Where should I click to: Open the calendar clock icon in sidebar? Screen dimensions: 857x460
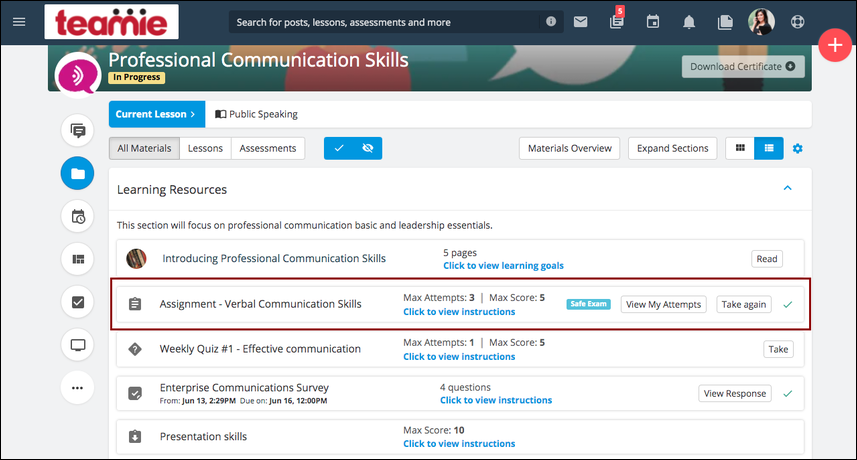tap(78, 216)
